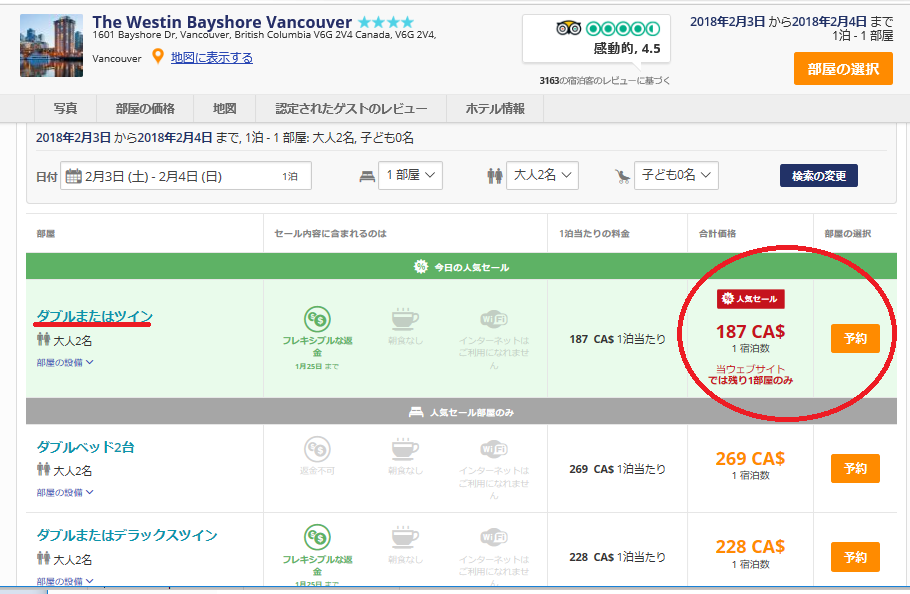Click the 187 CA$ 1泊当たり nightly rate

tap(617, 339)
